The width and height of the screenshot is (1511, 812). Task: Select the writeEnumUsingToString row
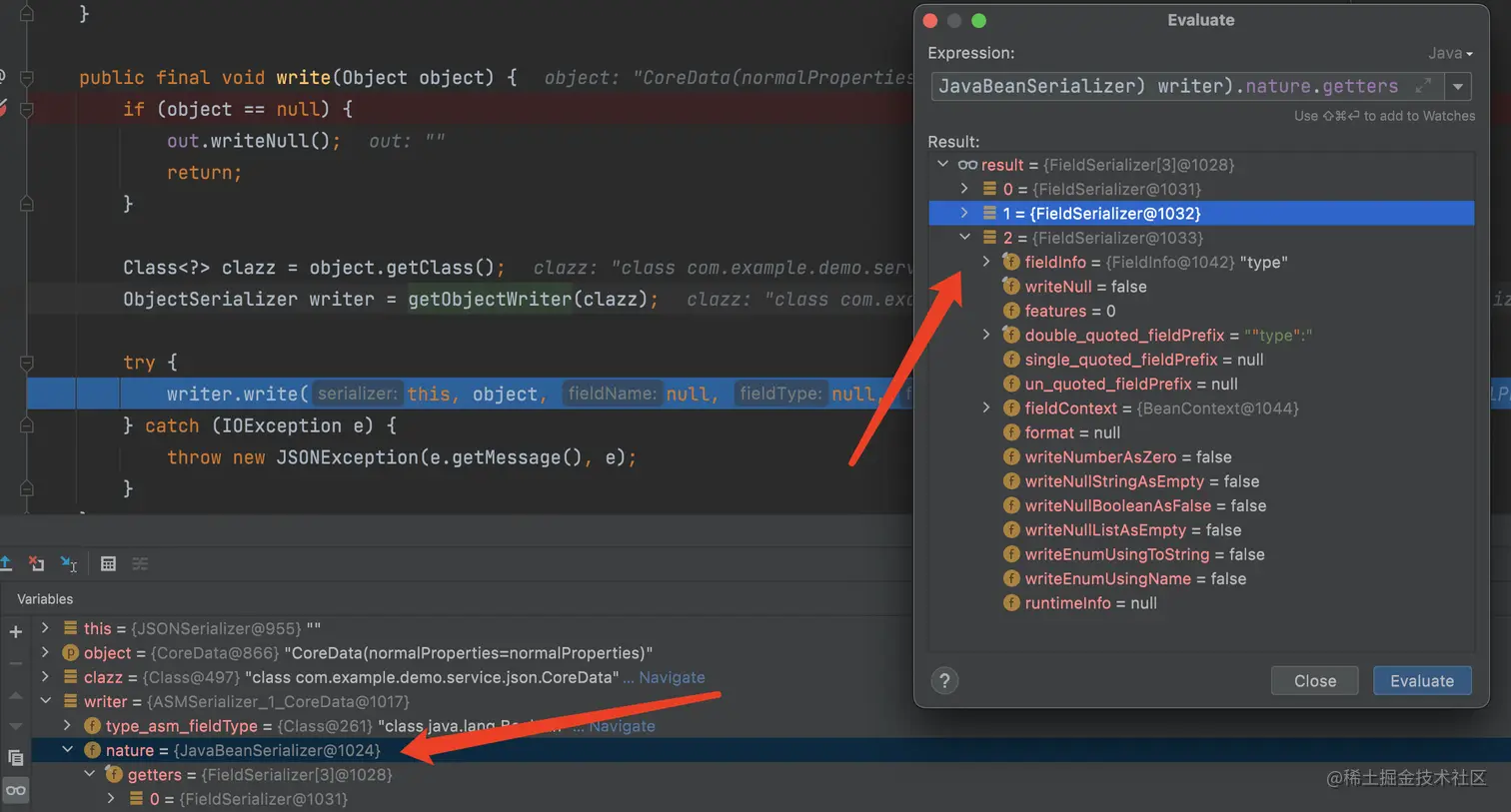(1201, 554)
